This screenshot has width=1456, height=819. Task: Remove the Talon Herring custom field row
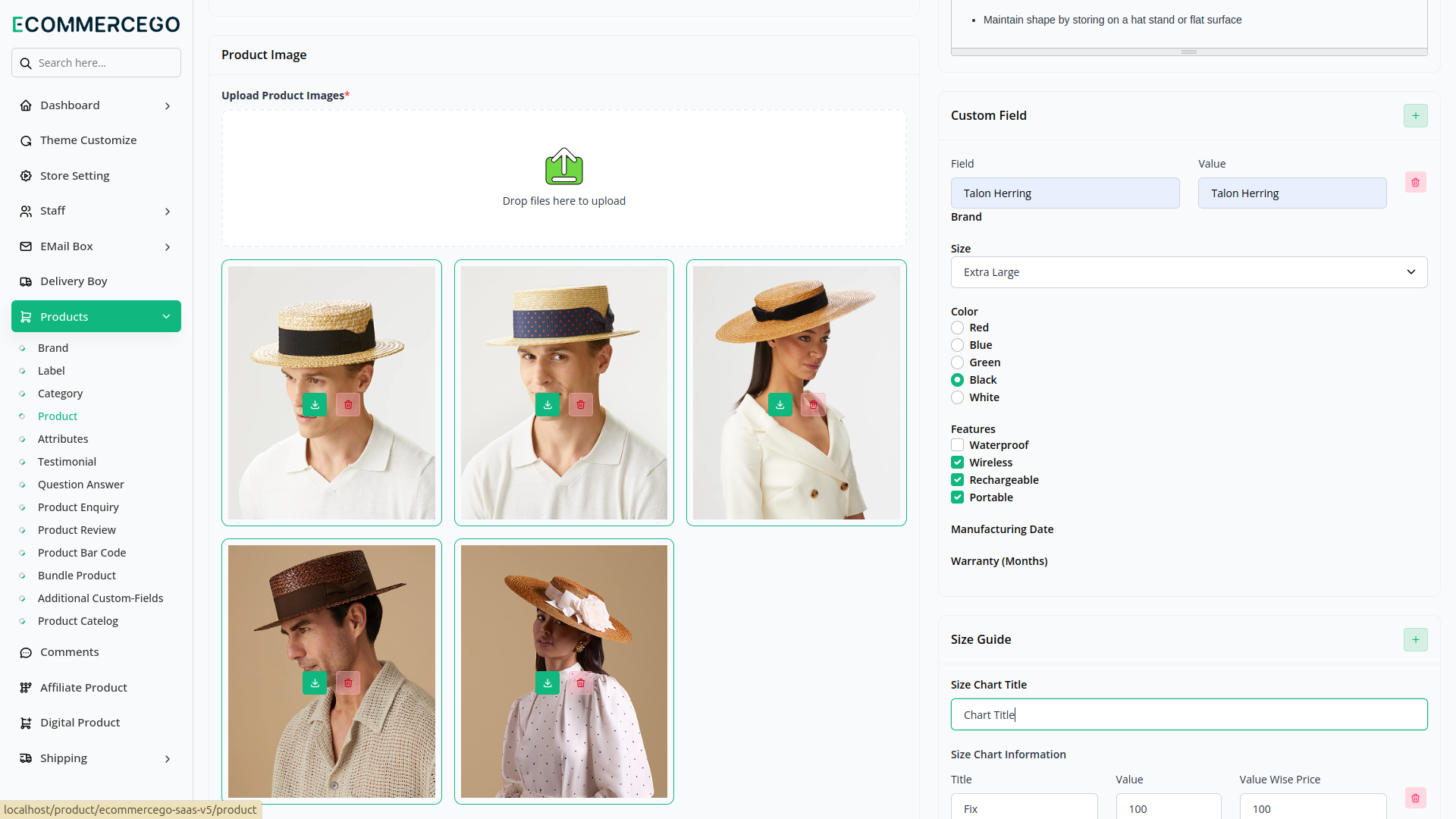point(1416,183)
